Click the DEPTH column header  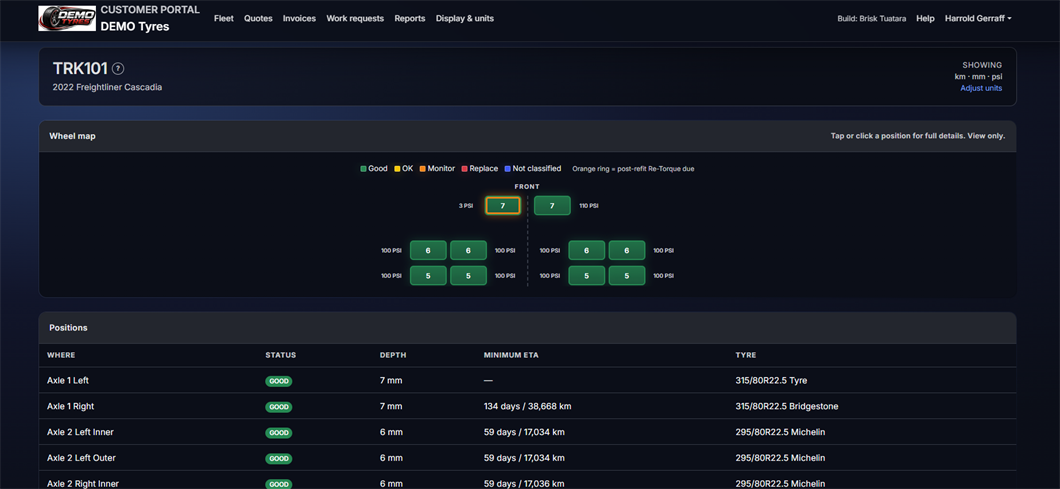pyautogui.click(x=393, y=355)
